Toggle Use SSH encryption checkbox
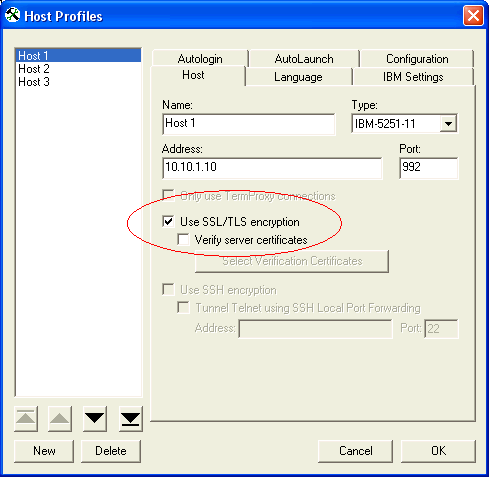Viewport: 489px width, 477px height. click(x=168, y=289)
